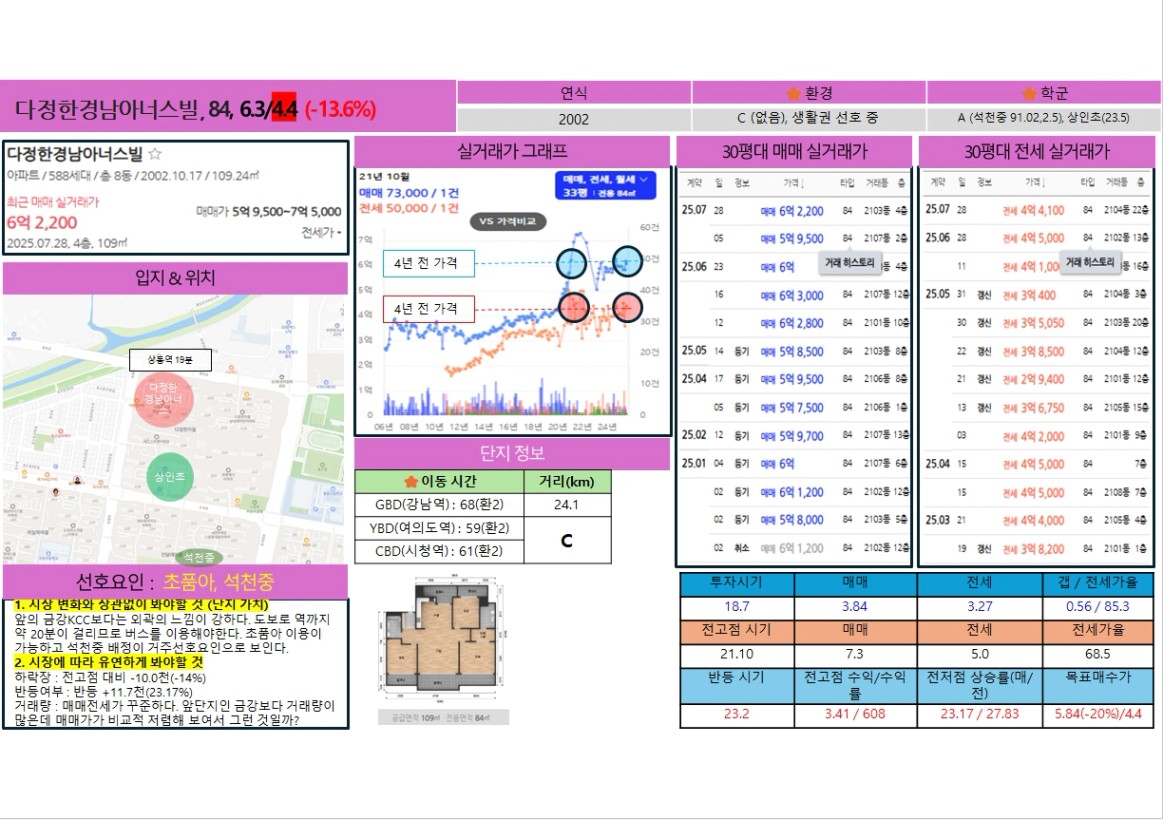Click the orange star beside 이동 시간
This screenshot has width=1163, height=820.
(411, 482)
